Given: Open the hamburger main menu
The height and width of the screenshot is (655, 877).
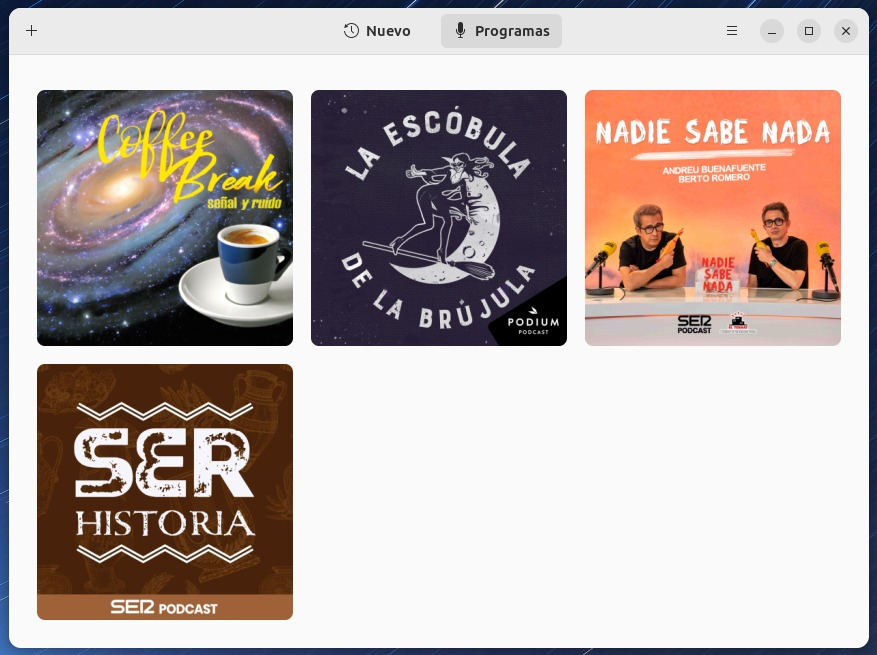Looking at the screenshot, I should pos(732,31).
